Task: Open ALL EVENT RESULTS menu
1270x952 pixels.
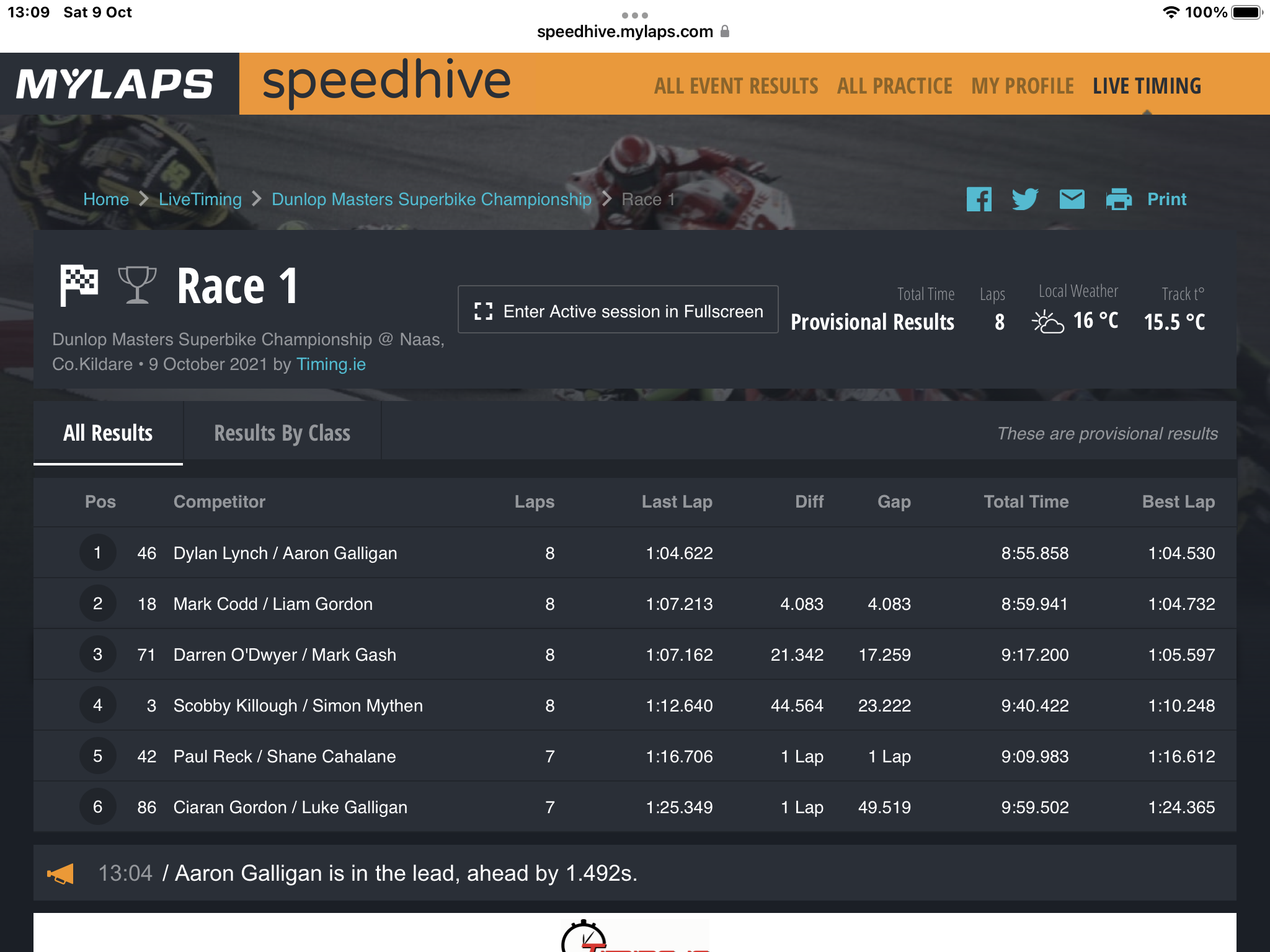Action: [736, 86]
